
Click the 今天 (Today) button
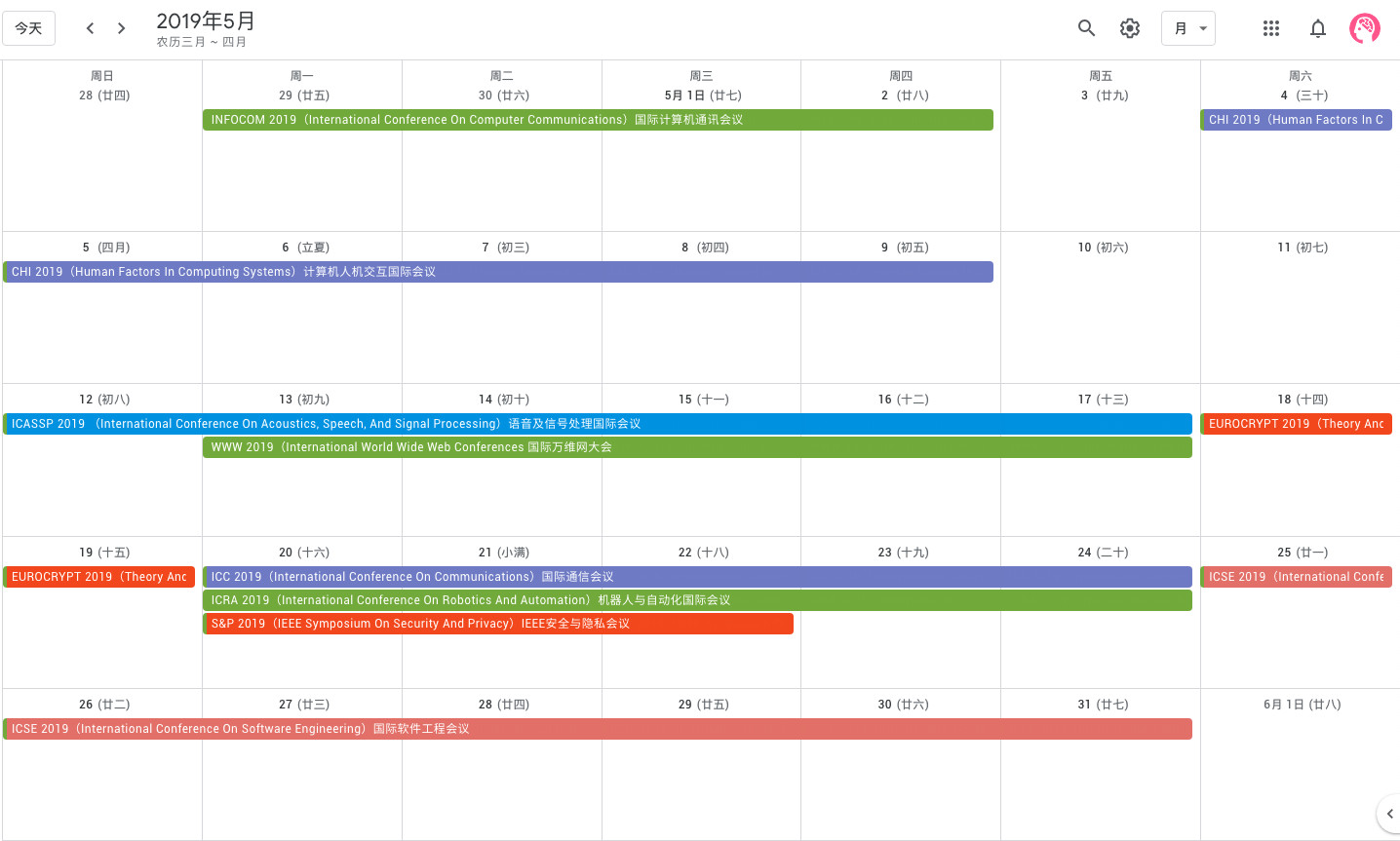[29, 28]
